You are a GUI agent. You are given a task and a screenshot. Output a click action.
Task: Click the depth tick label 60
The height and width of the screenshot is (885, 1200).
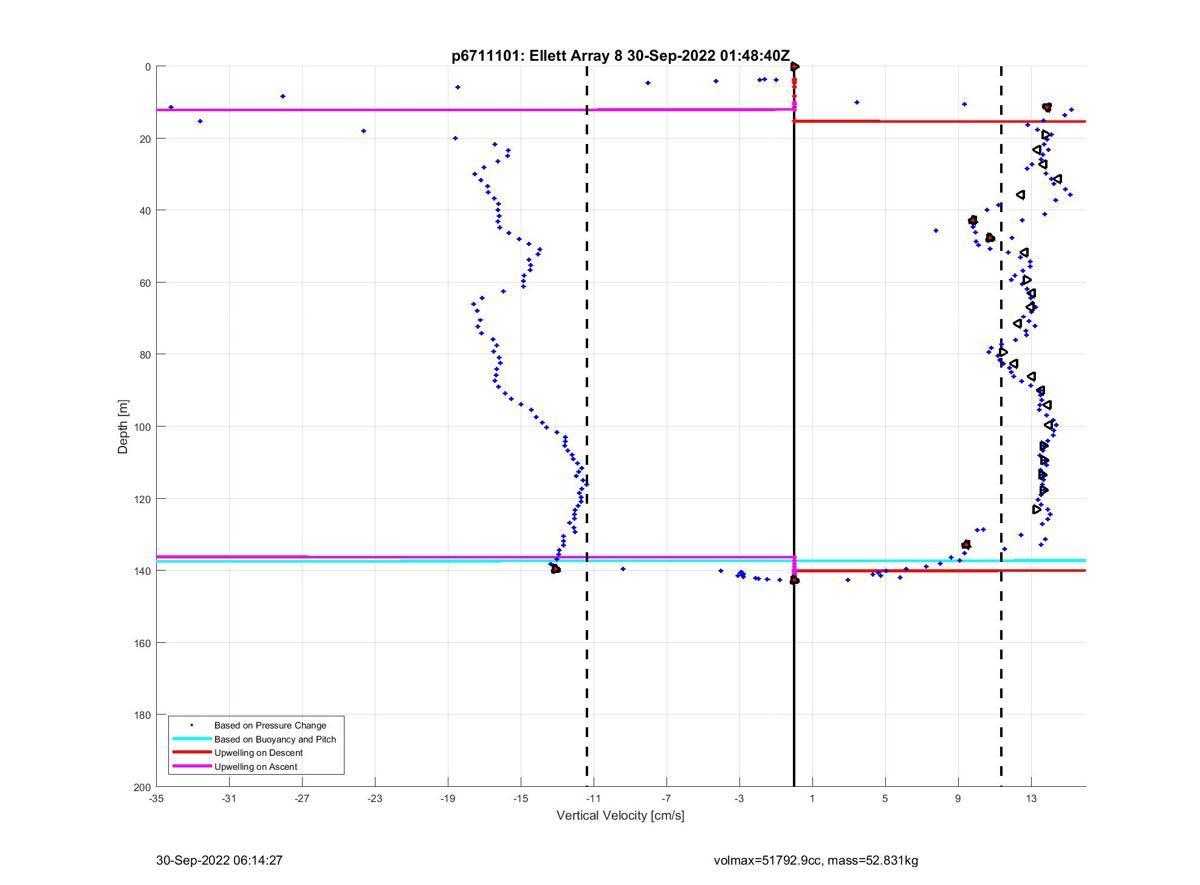pos(145,283)
